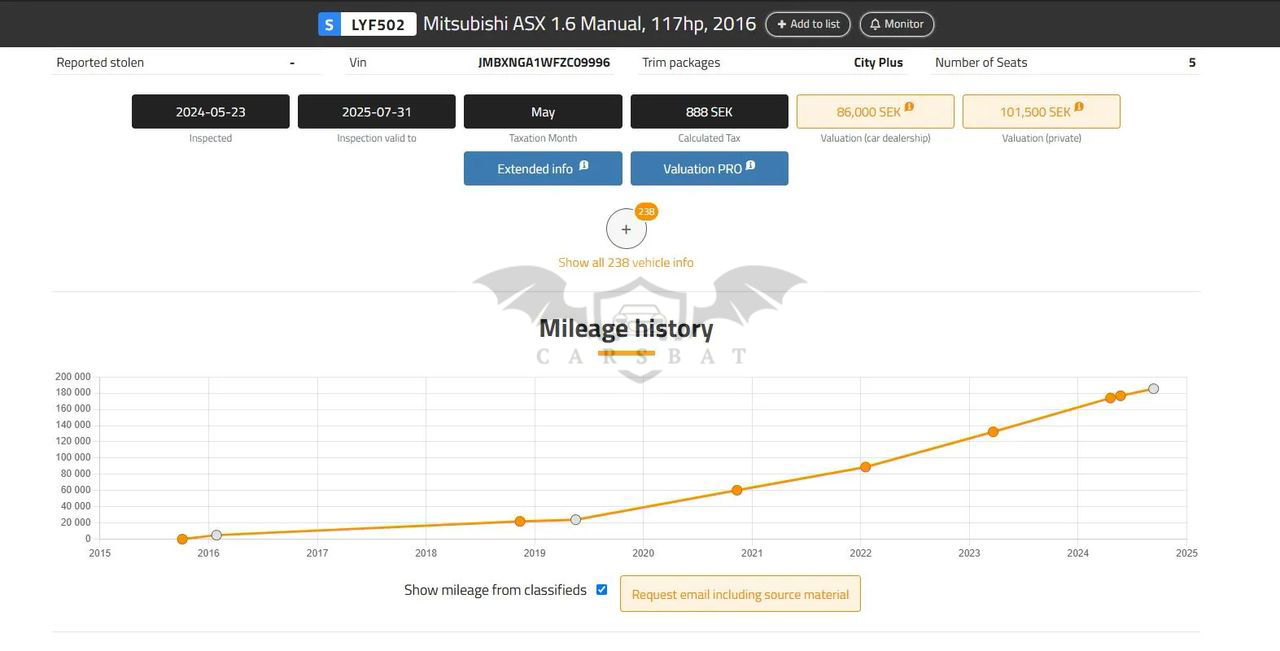
Task: Click info icon on Extended info button
Action: click(x=584, y=166)
